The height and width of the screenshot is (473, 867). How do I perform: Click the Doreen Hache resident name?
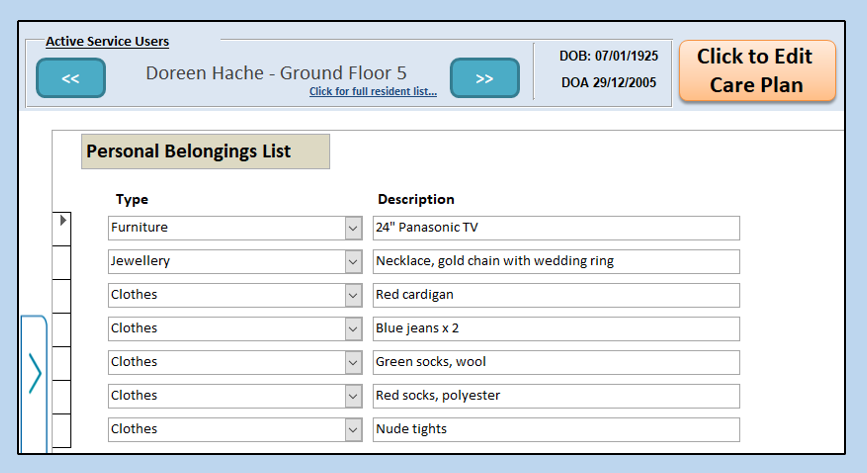point(276,73)
